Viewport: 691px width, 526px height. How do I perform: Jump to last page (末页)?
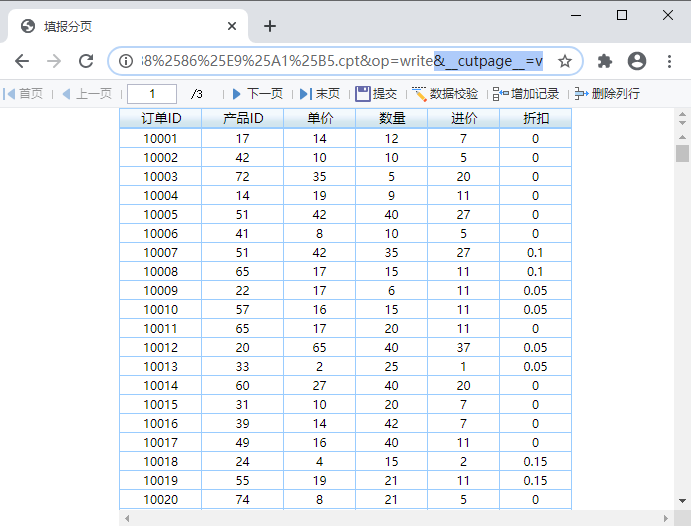[x=319, y=94]
